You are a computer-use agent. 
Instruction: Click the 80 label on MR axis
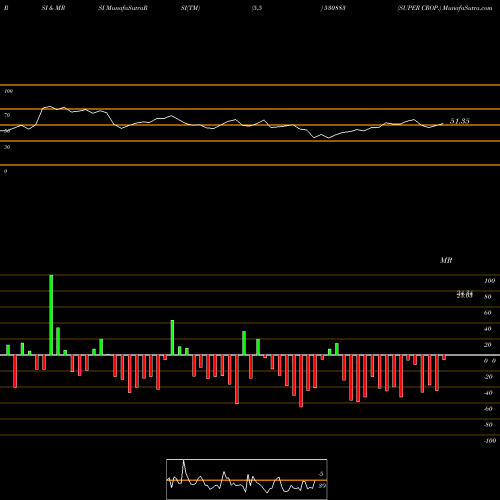click(x=488, y=297)
